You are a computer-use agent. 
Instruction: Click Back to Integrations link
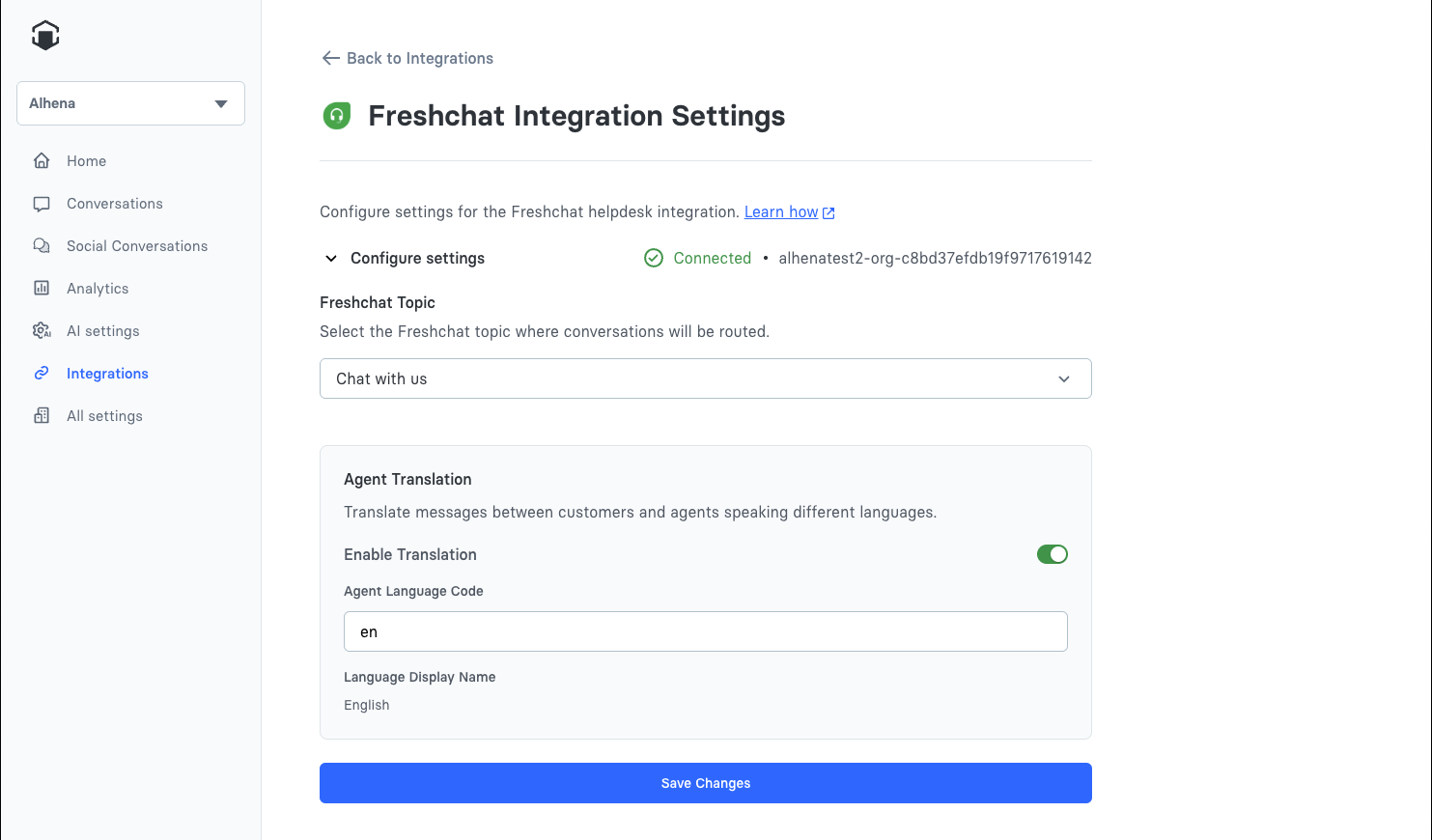coord(419,58)
